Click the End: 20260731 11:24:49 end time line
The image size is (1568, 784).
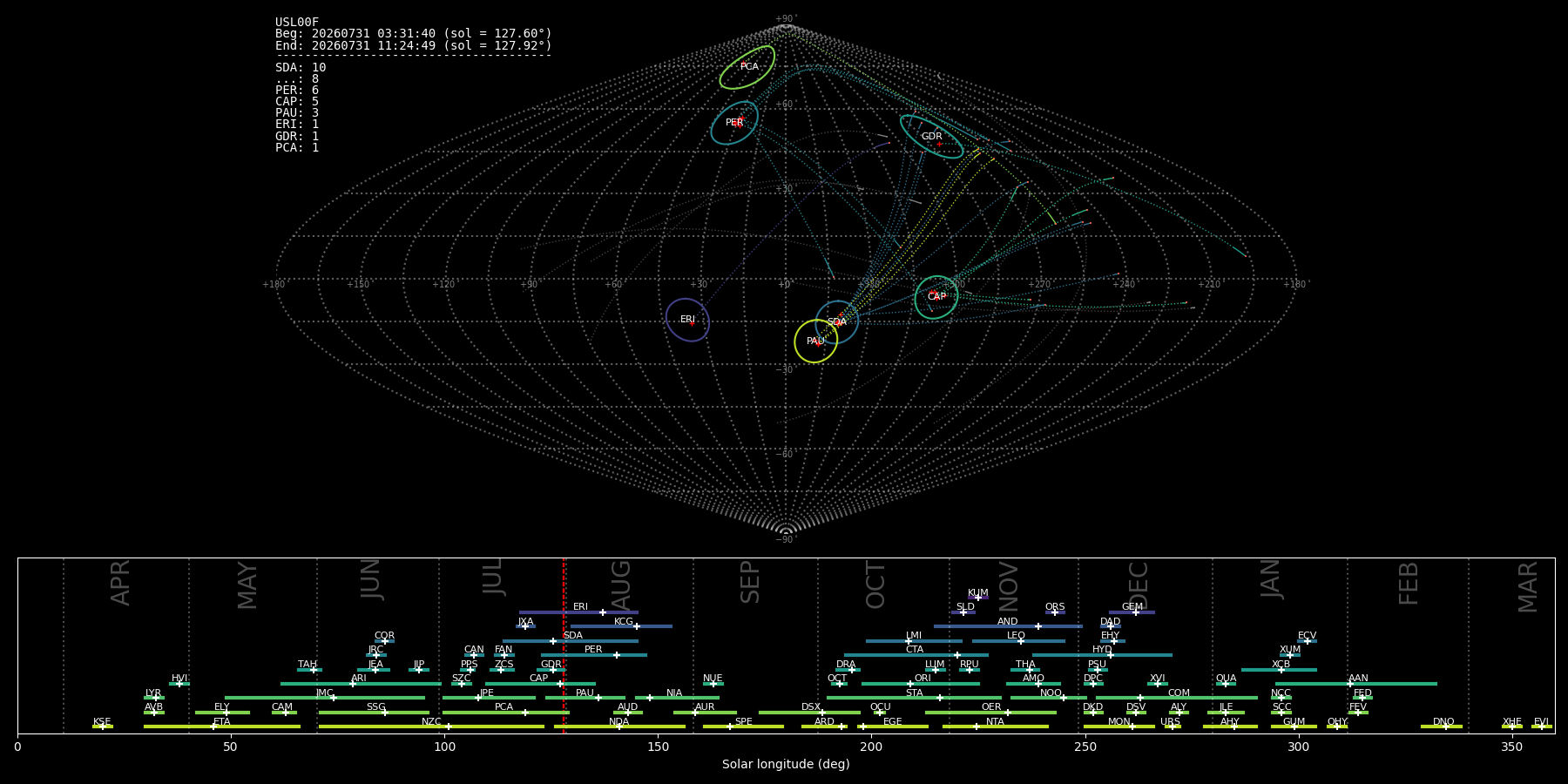pos(414,45)
